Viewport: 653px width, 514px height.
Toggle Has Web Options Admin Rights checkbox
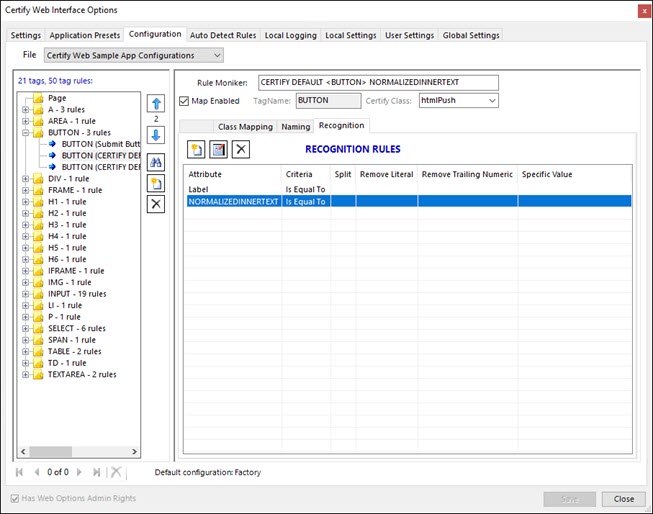click(15, 498)
